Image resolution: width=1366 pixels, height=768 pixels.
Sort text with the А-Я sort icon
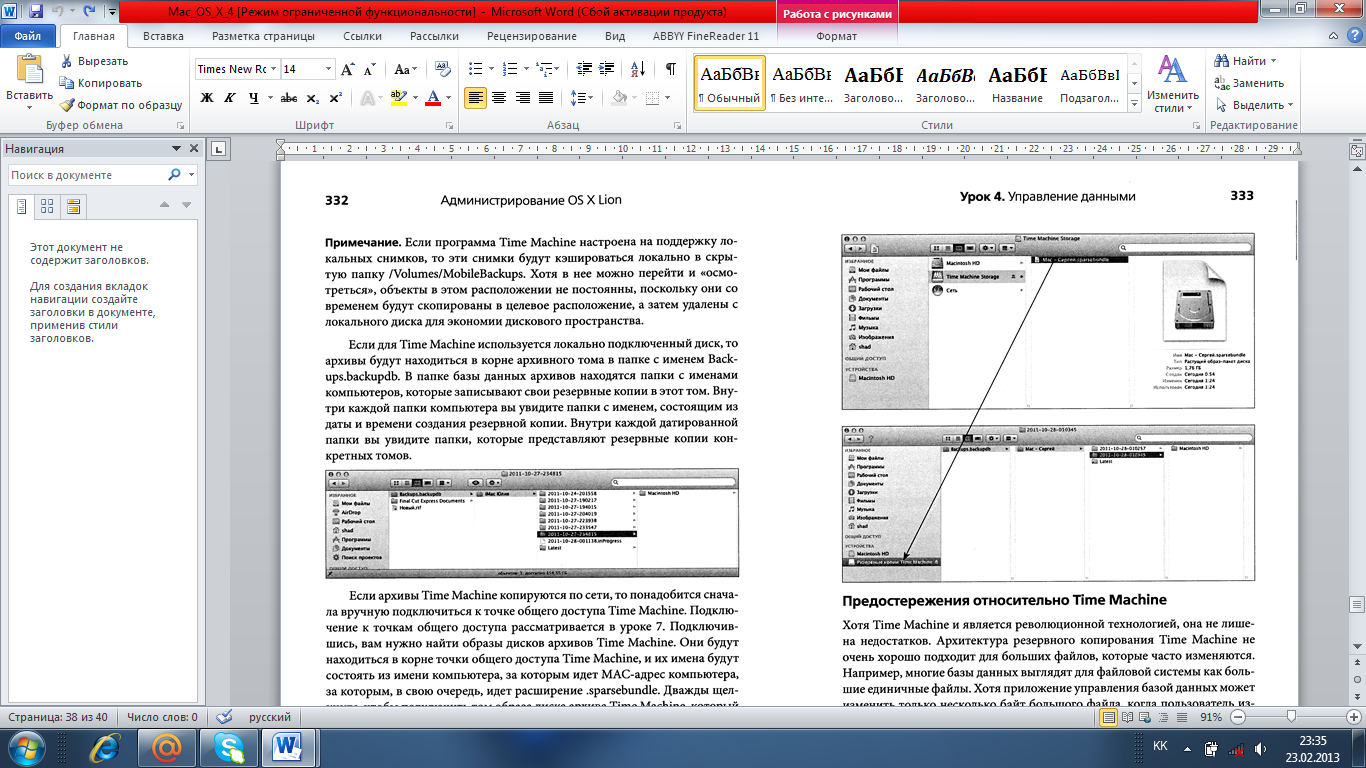coord(636,69)
